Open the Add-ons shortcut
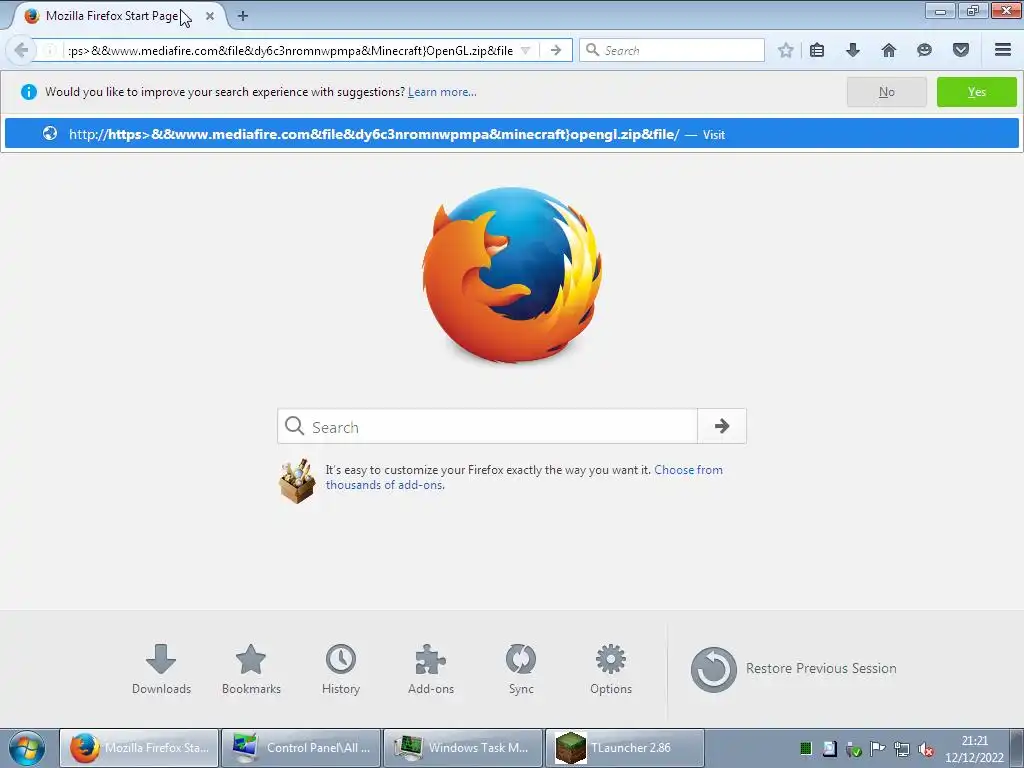Screen dimensions: 1024x768 [431, 669]
